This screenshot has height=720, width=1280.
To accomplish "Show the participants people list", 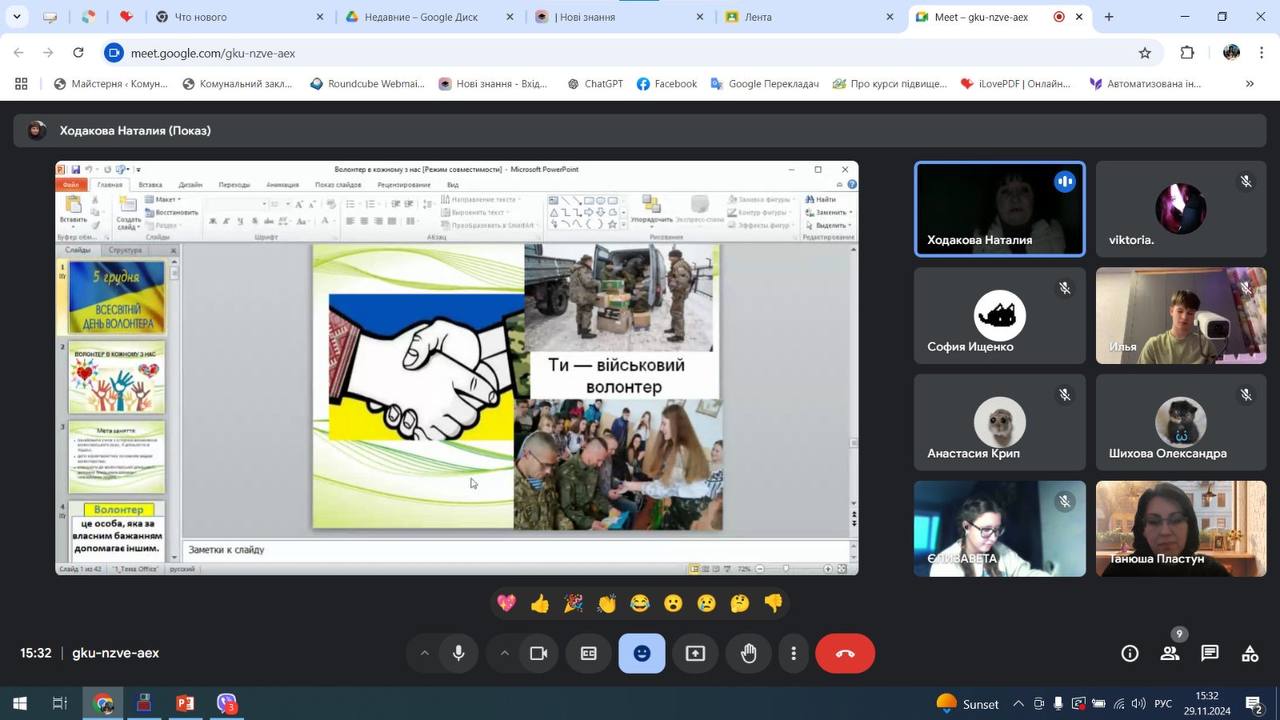I will pos(1170,653).
